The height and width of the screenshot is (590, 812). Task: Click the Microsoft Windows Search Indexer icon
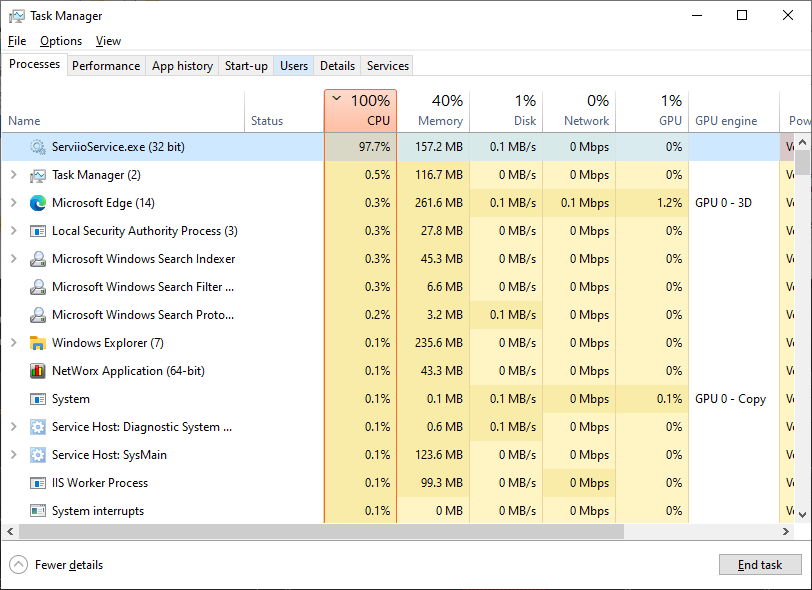tap(38, 259)
